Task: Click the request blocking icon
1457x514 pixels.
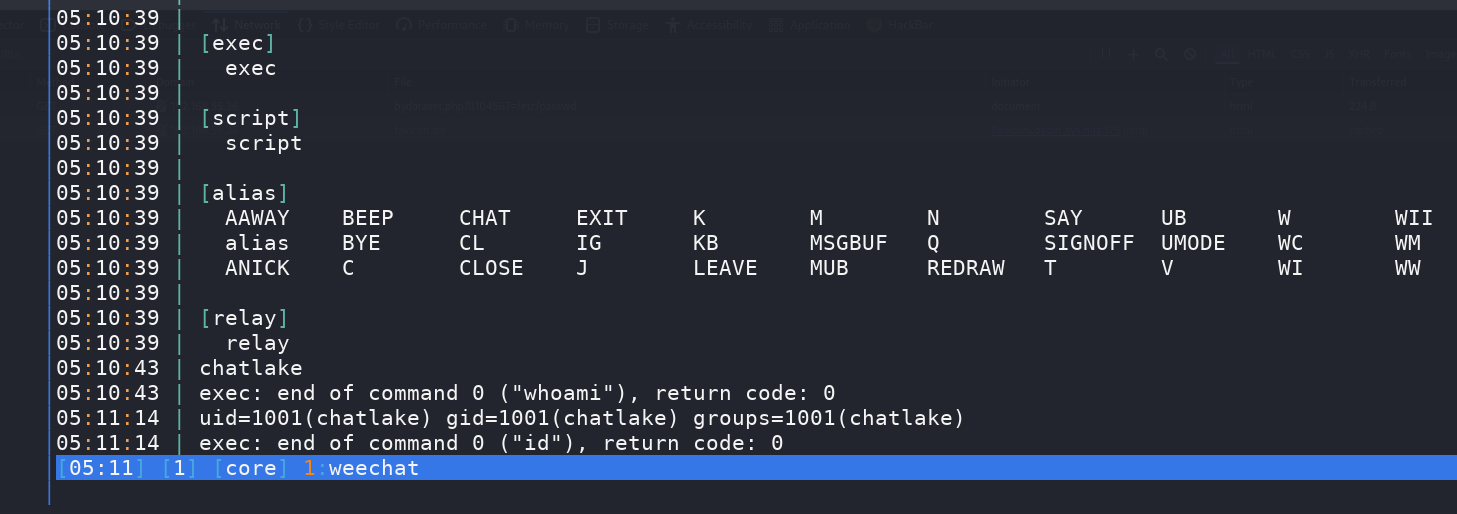Action: 1189,55
